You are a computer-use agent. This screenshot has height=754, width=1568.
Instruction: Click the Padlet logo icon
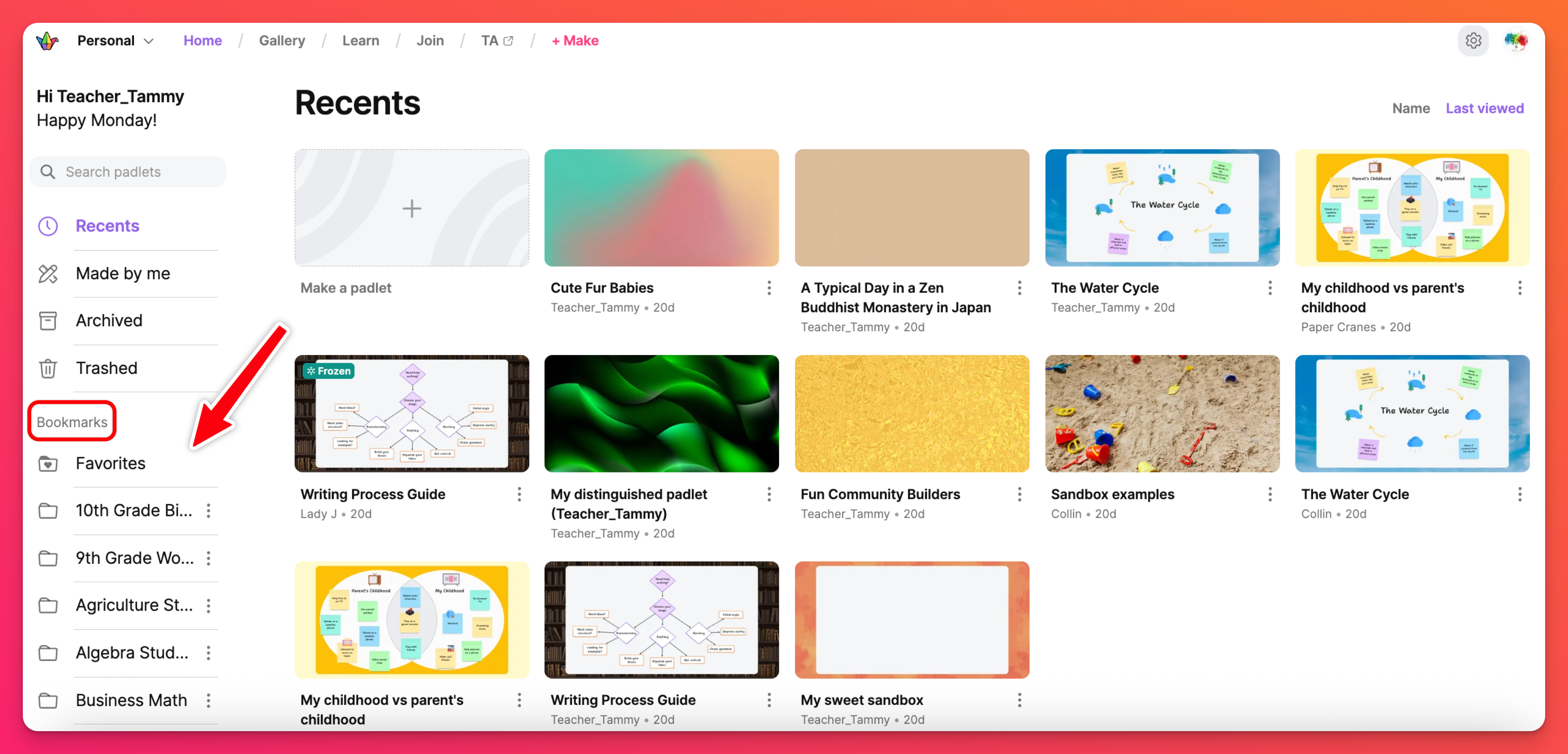pyautogui.click(x=47, y=41)
